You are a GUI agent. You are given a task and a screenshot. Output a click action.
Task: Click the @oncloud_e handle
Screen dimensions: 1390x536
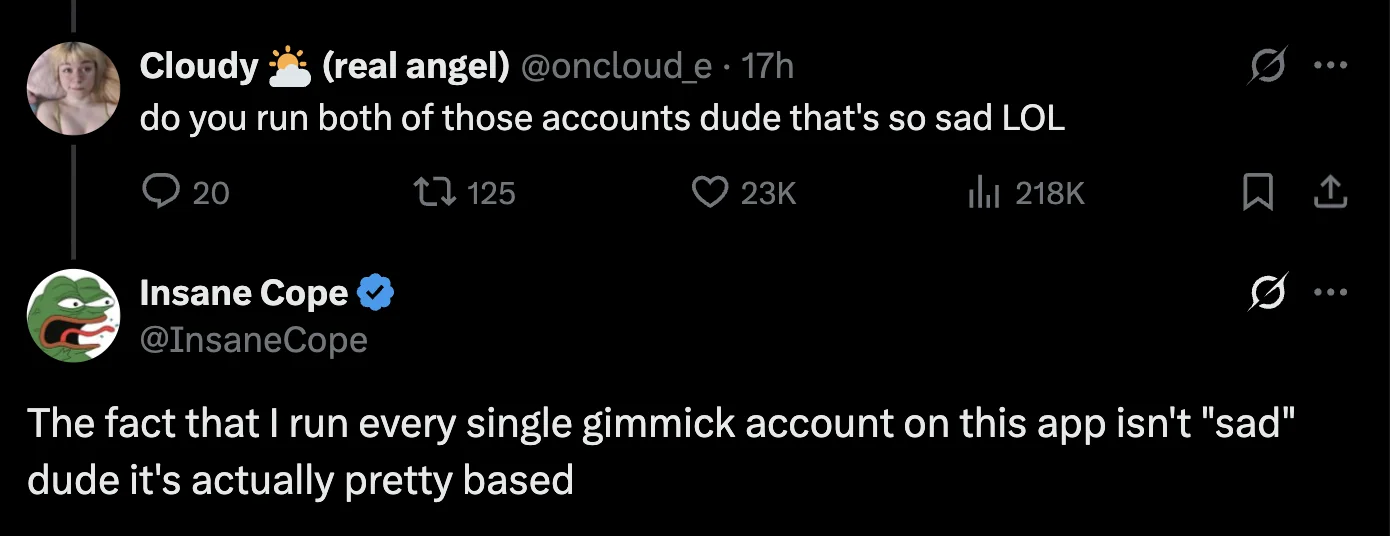pos(616,66)
